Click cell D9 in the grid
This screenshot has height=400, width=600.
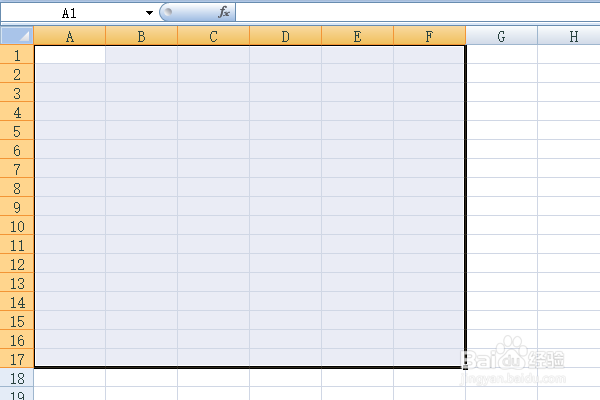285,207
